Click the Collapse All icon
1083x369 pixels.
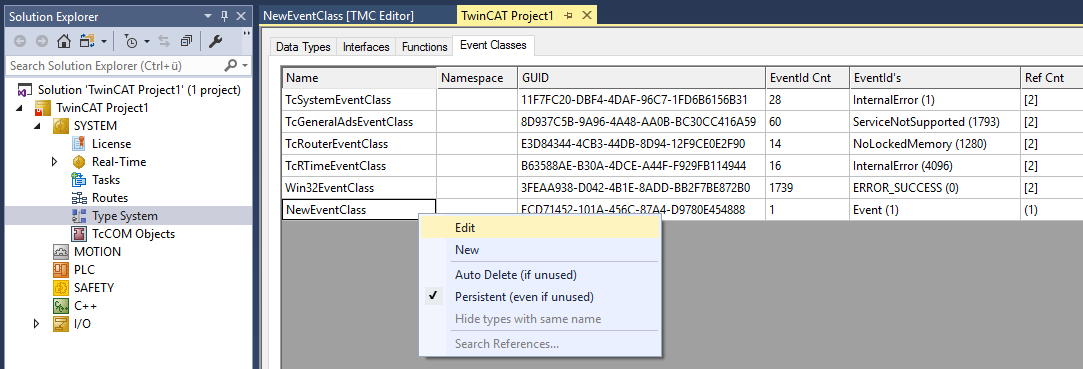click(x=186, y=41)
